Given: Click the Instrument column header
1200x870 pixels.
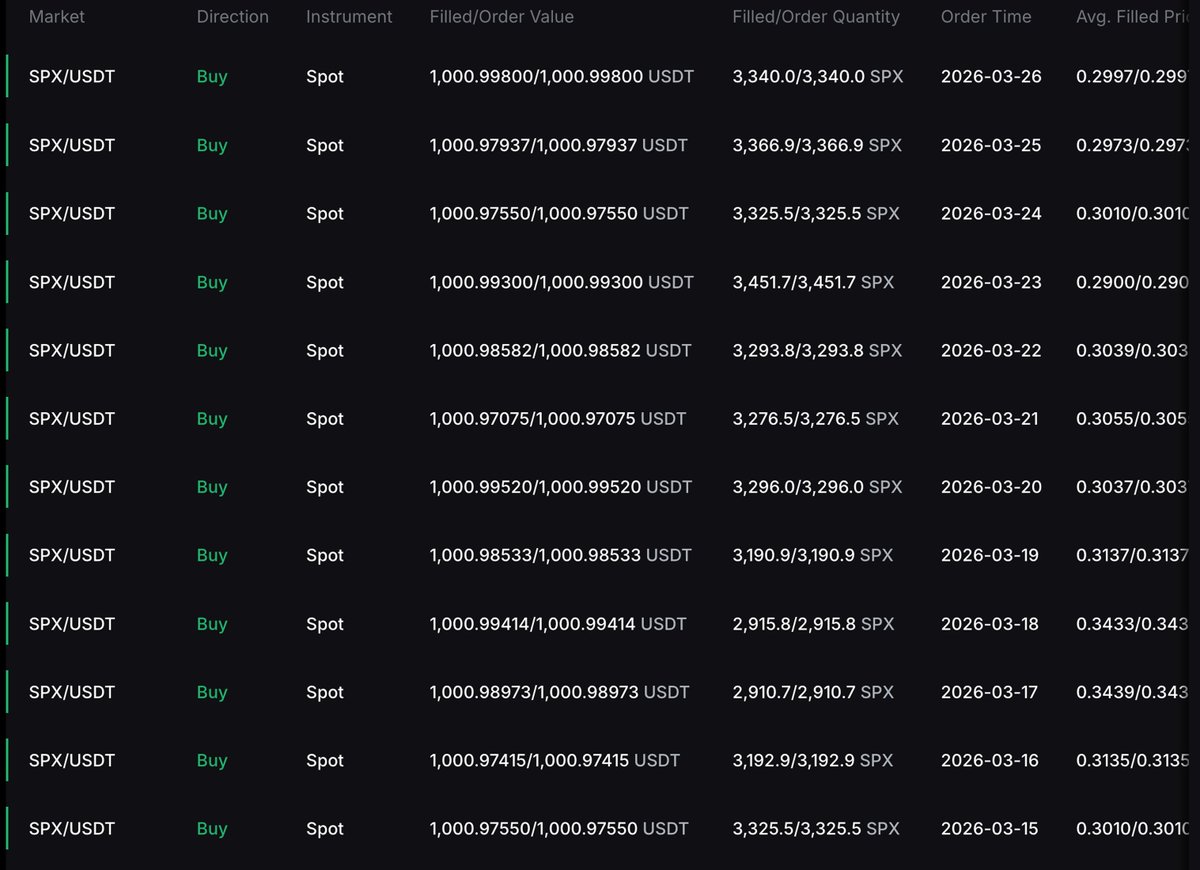Looking at the screenshot, I should tap(349, 16).
